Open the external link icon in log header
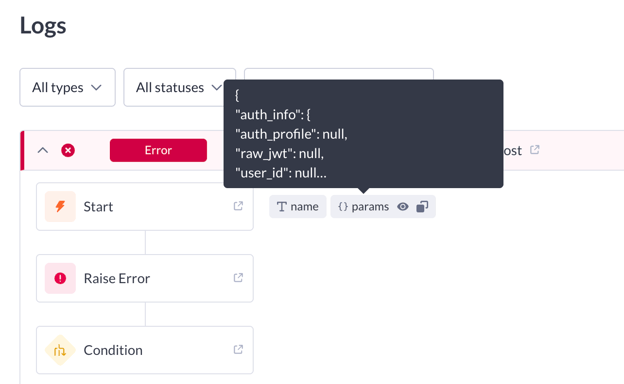Viewport: 624px width, 384px height. pos(534,150)
